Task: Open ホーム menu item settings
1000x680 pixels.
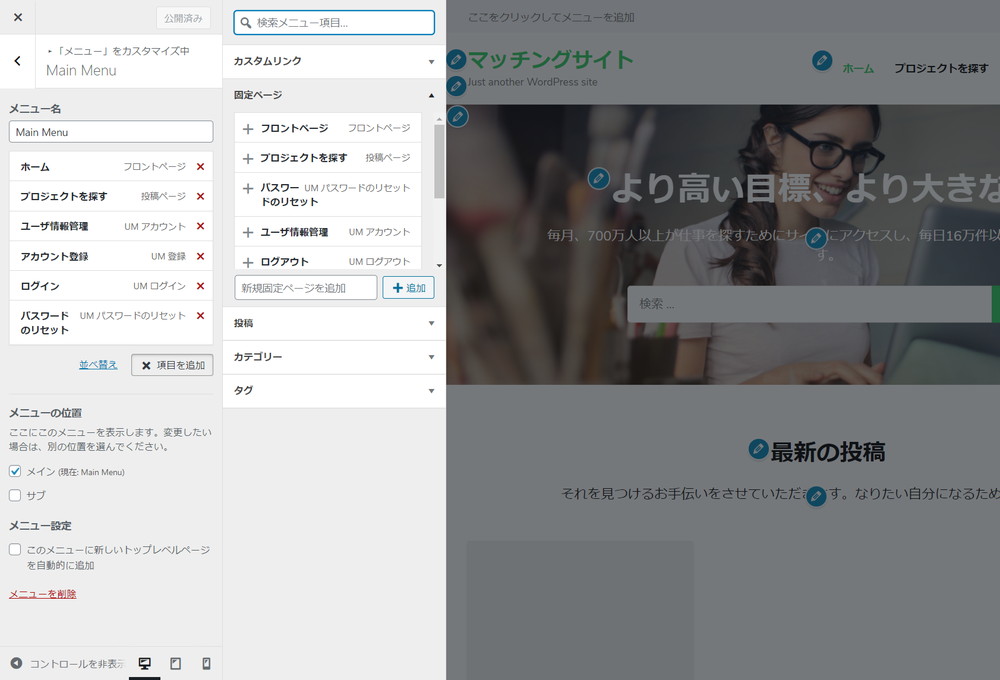Action: 111,166
